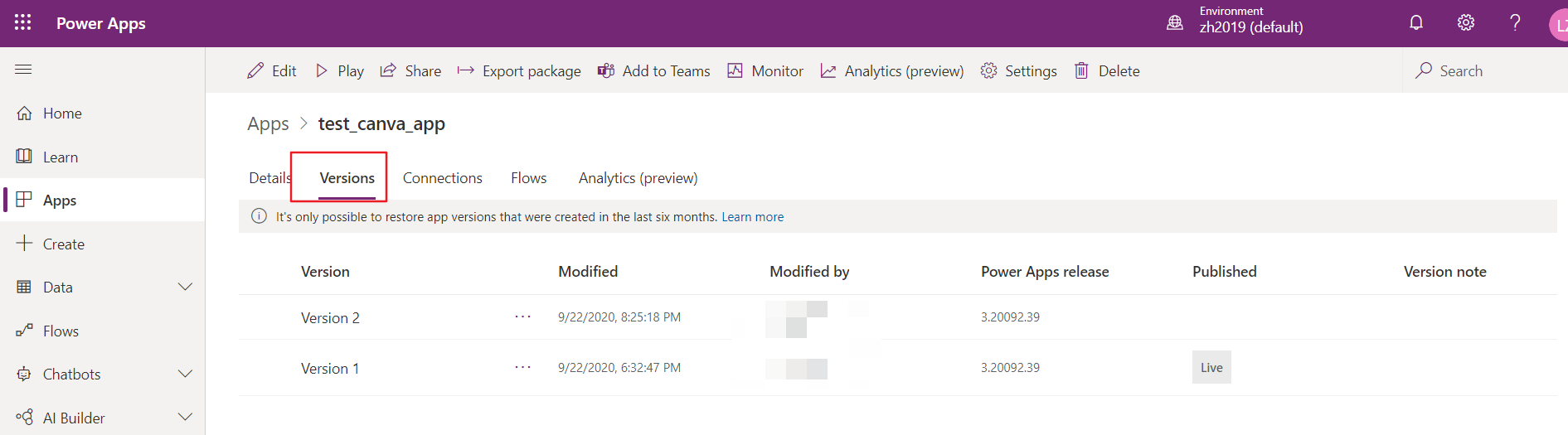Image resolution: width=1568 pixels, height=435 pixels.
Task: Expand the AI Builder section chevron
Action: coord(186,417)
